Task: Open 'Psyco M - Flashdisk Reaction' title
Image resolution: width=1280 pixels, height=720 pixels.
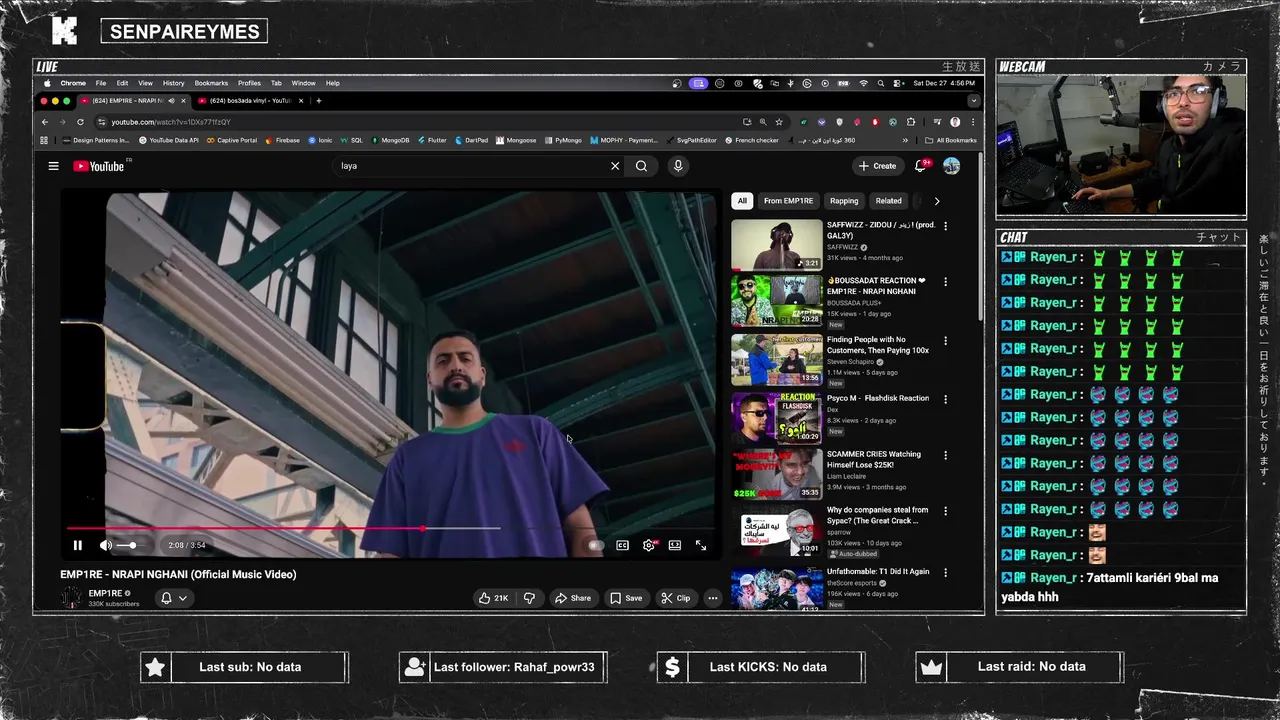Action: click(x=877, y=398)
